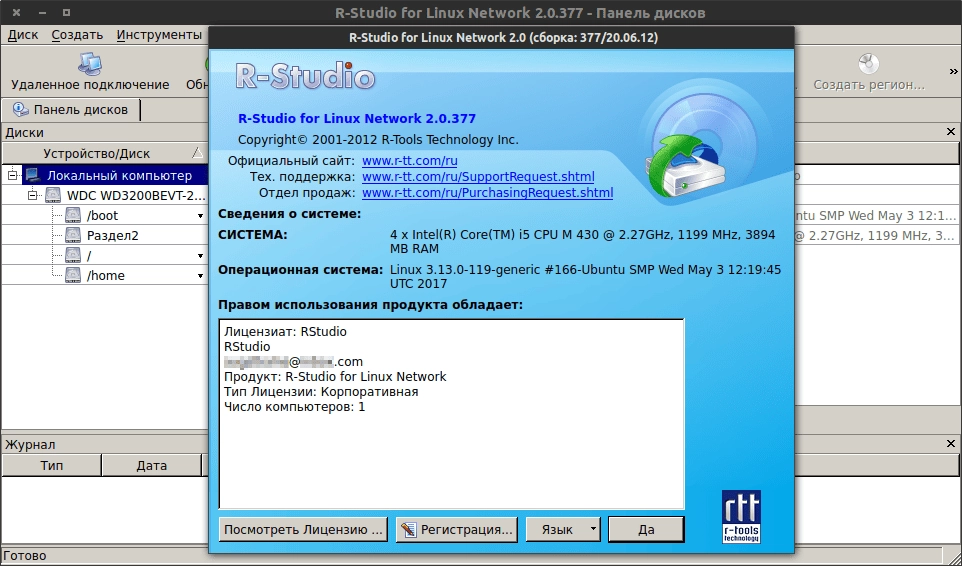Image resolution: width=962 pixels, height=566 pixels.
Task: Close the Диски panel
Action: point(950,132)
